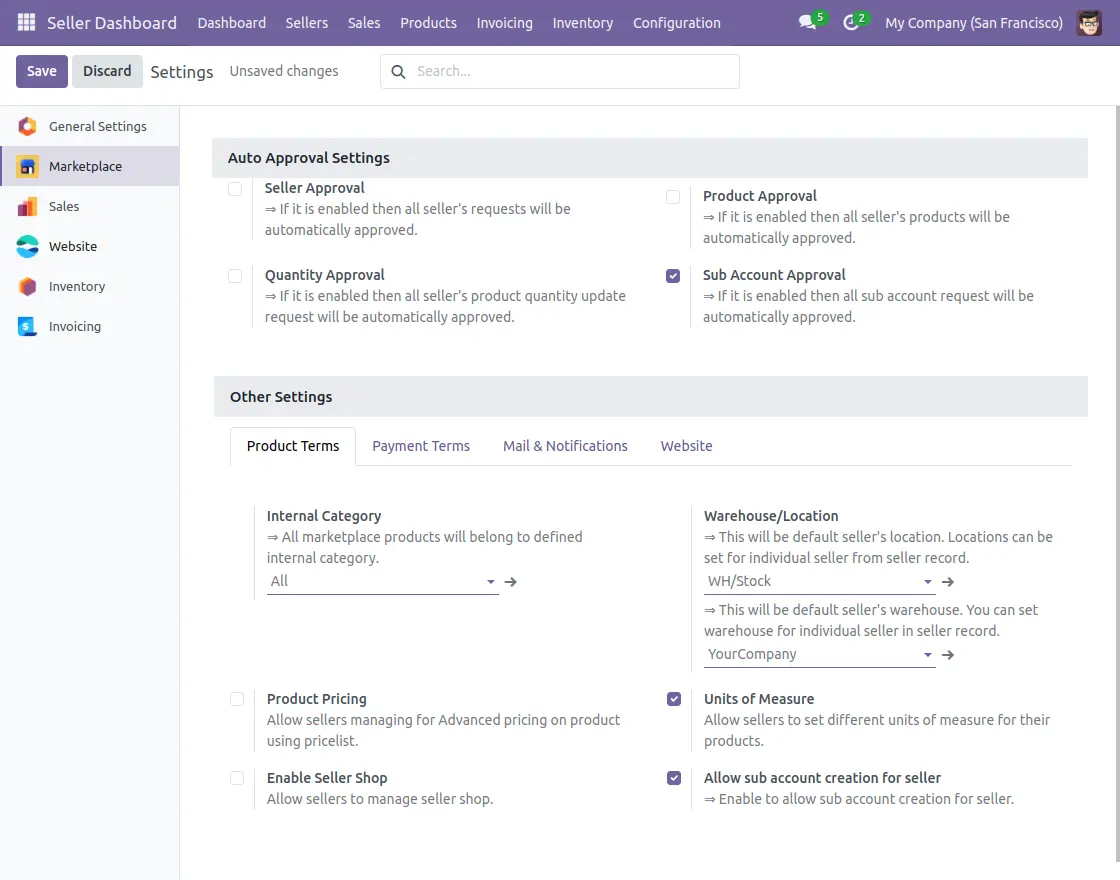The height and width of the screenshot is (880, 1120).
Task: Open the Sellers menu
Action: (306, 22)
